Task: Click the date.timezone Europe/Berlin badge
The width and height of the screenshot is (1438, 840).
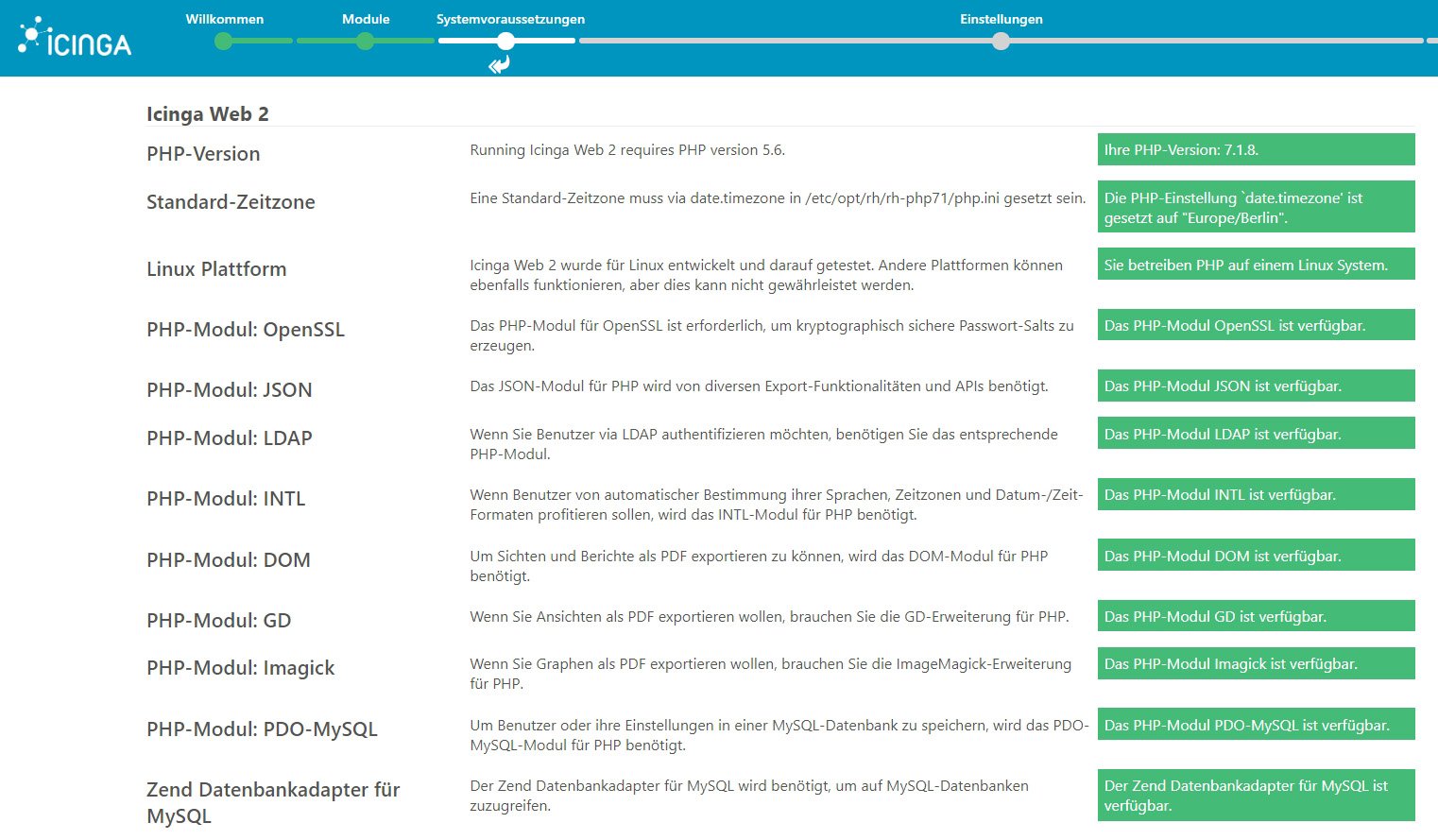Action: (1255, 206)
